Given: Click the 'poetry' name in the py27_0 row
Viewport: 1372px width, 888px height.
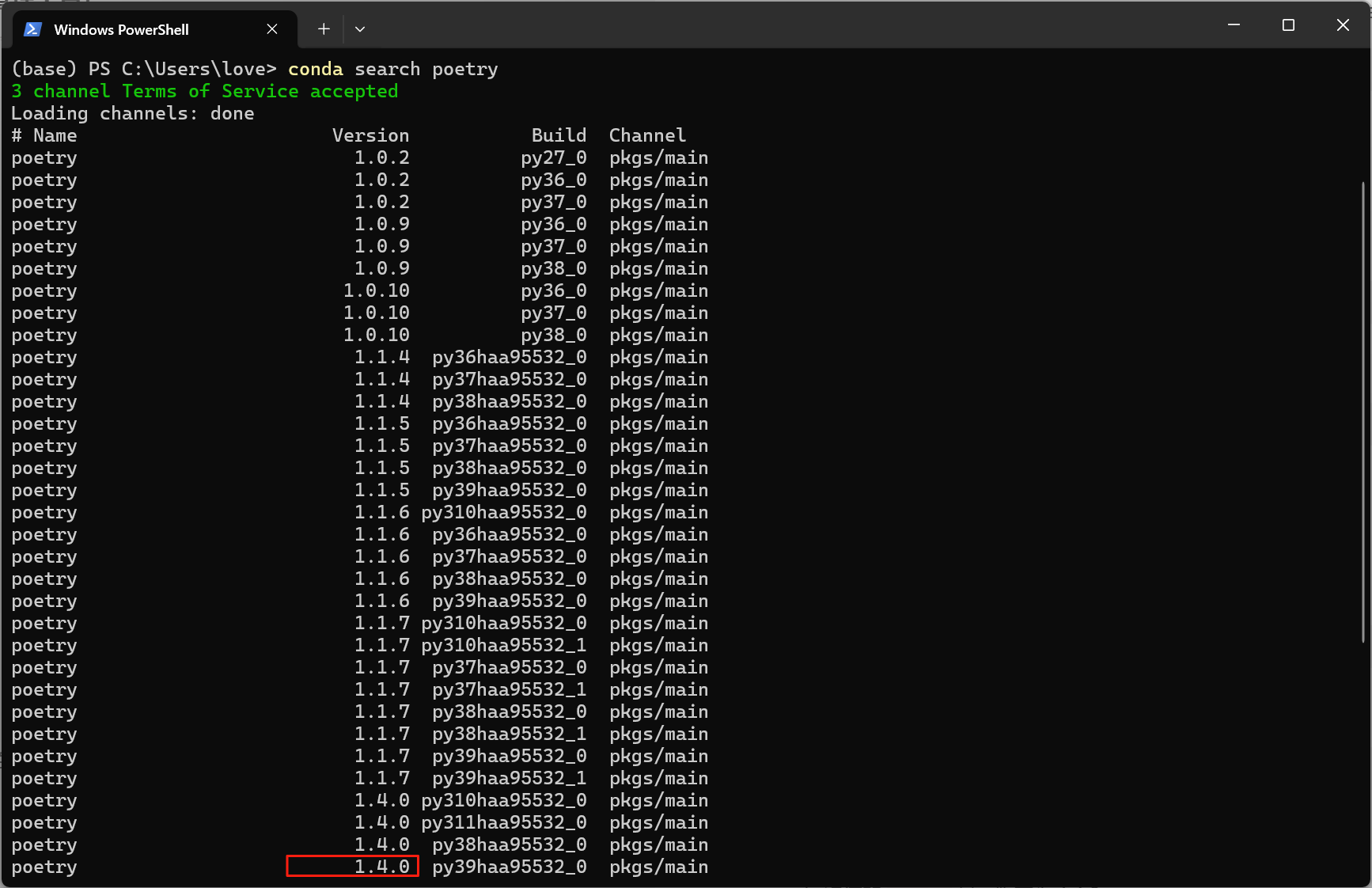Looking at the screenshot, I should pos(44,158).
